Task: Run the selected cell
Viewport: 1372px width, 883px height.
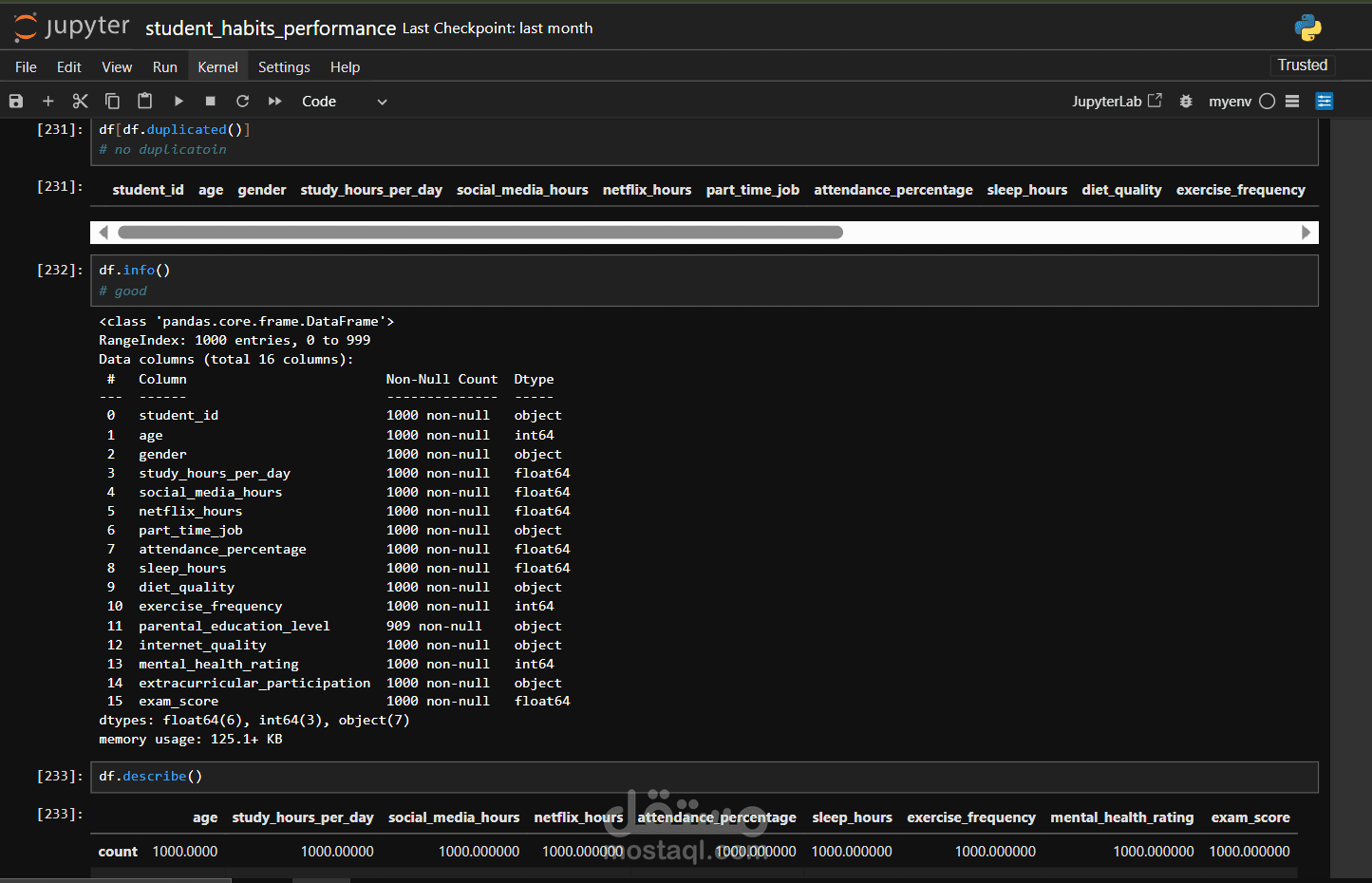Action: 179,101
